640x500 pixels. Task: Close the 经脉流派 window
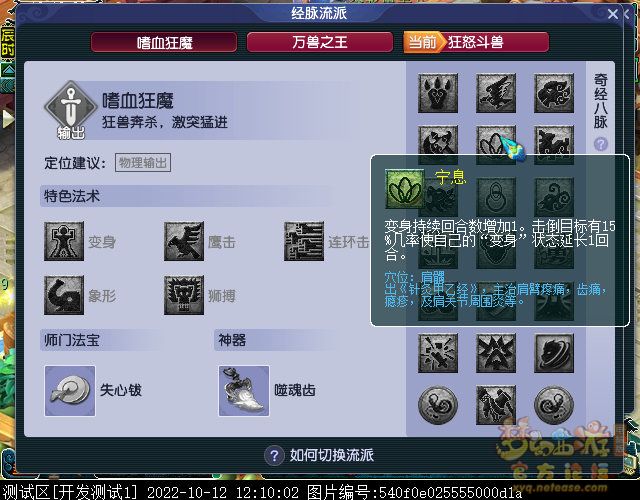click(x=613, y=14)
